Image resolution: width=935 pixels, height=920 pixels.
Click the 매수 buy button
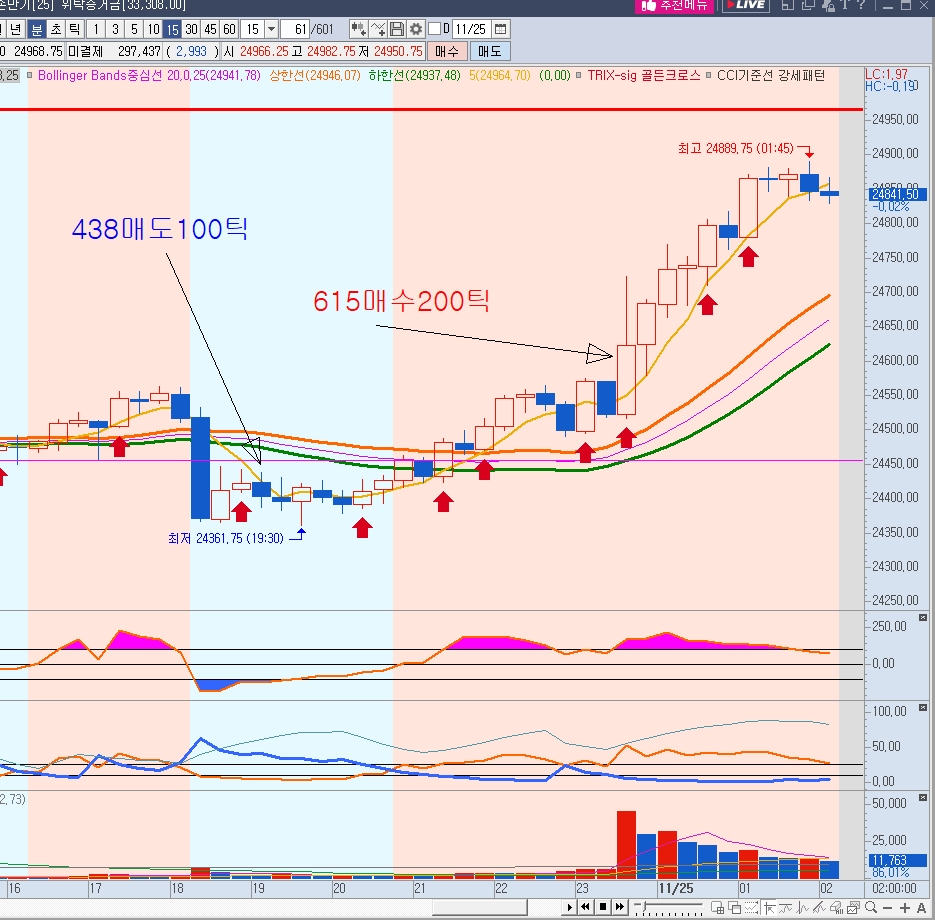tap(447, 51)
